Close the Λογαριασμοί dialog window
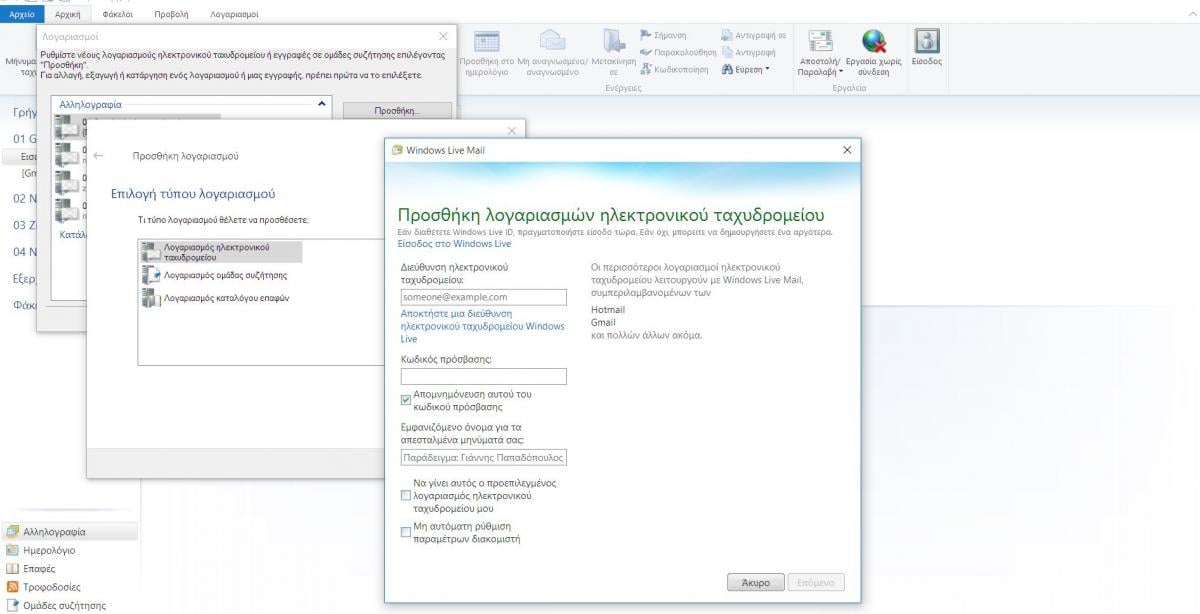Screen dimensions: 1200x614 [x=443, y=36]
